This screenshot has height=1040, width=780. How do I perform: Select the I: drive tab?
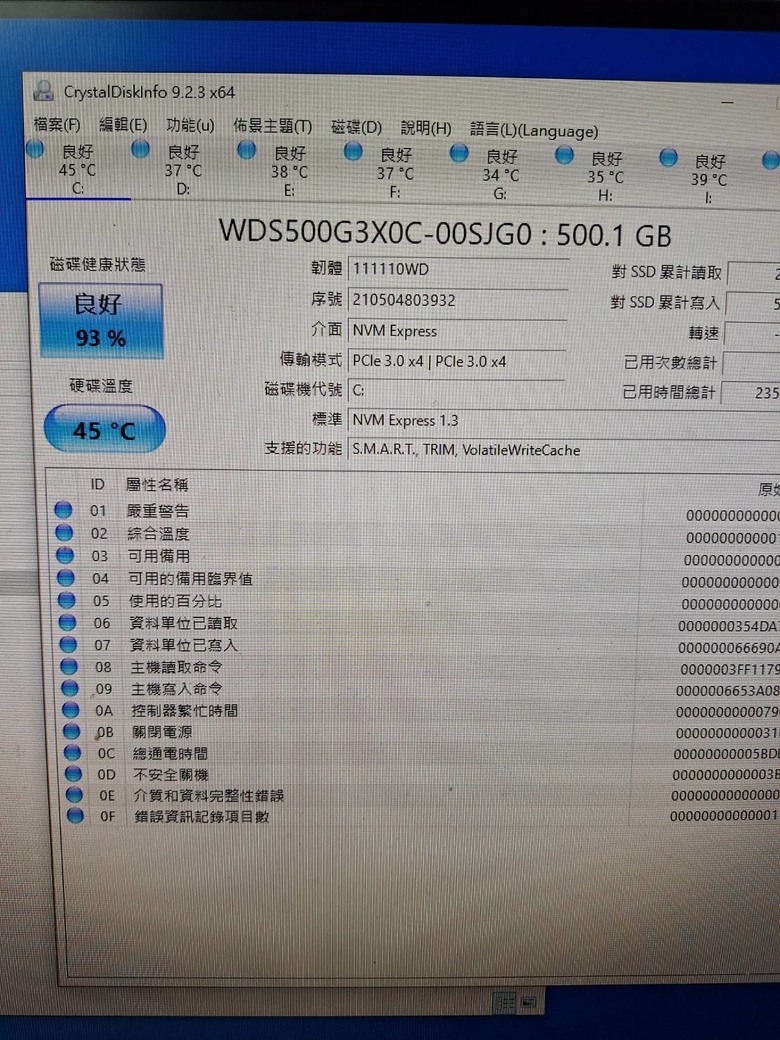click(x=708, y=179)
